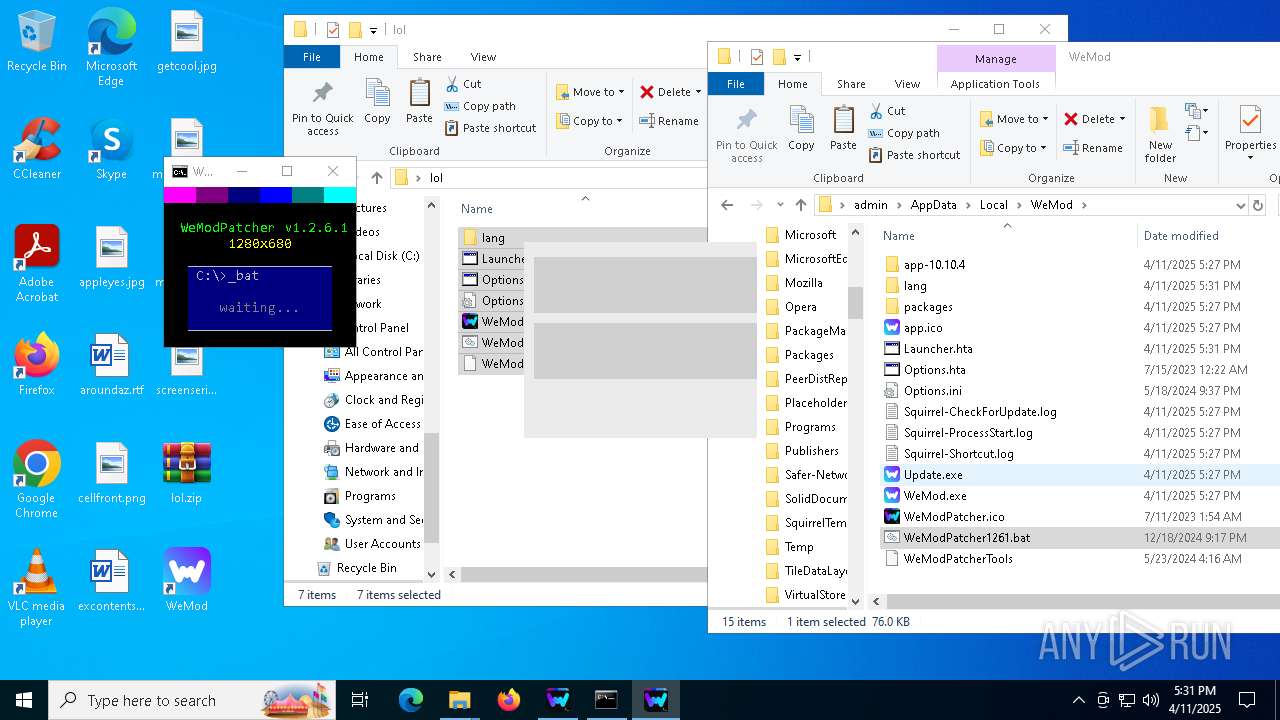The width and height of the screenshot is (1280, 720).
Task: Click Paste in the WeMod window ribbon
Action: 843,128
